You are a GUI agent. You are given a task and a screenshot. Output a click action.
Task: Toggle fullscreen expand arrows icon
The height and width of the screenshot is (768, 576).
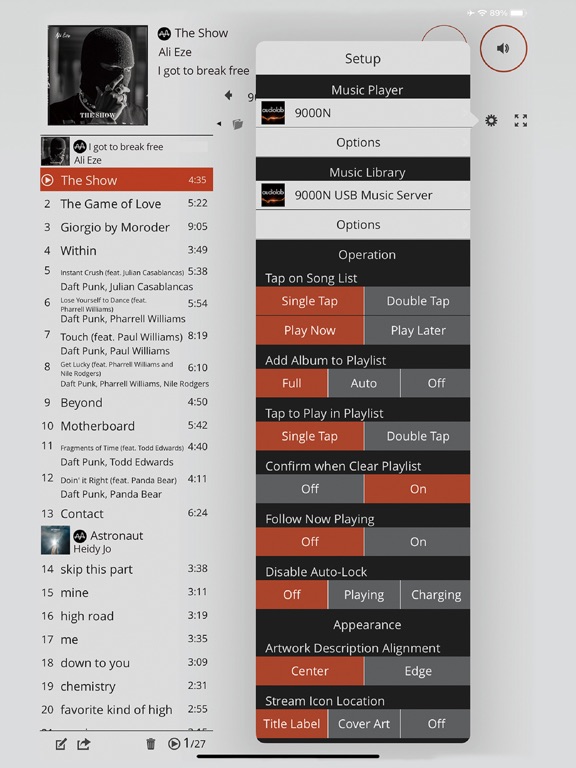pyautogui.click(x=521, y=120)
